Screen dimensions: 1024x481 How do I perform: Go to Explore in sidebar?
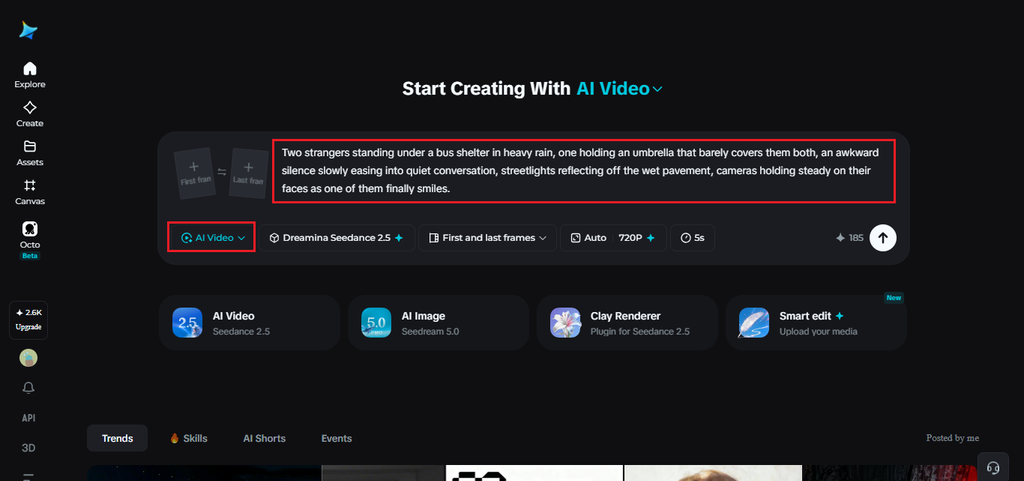point(29,75)
